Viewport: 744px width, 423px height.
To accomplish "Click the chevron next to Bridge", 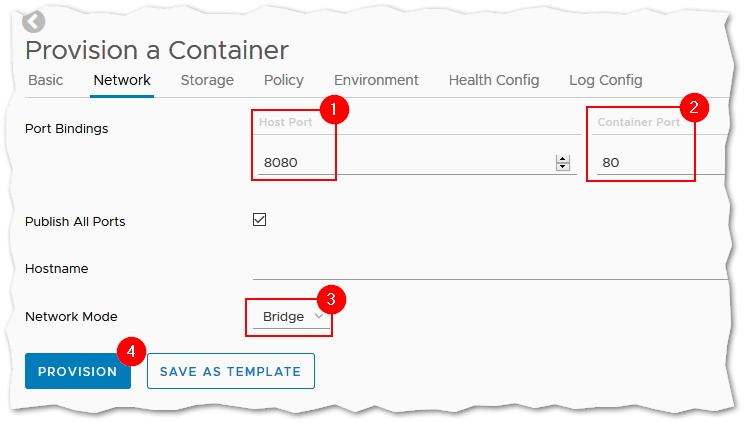I will pos(319,316).
